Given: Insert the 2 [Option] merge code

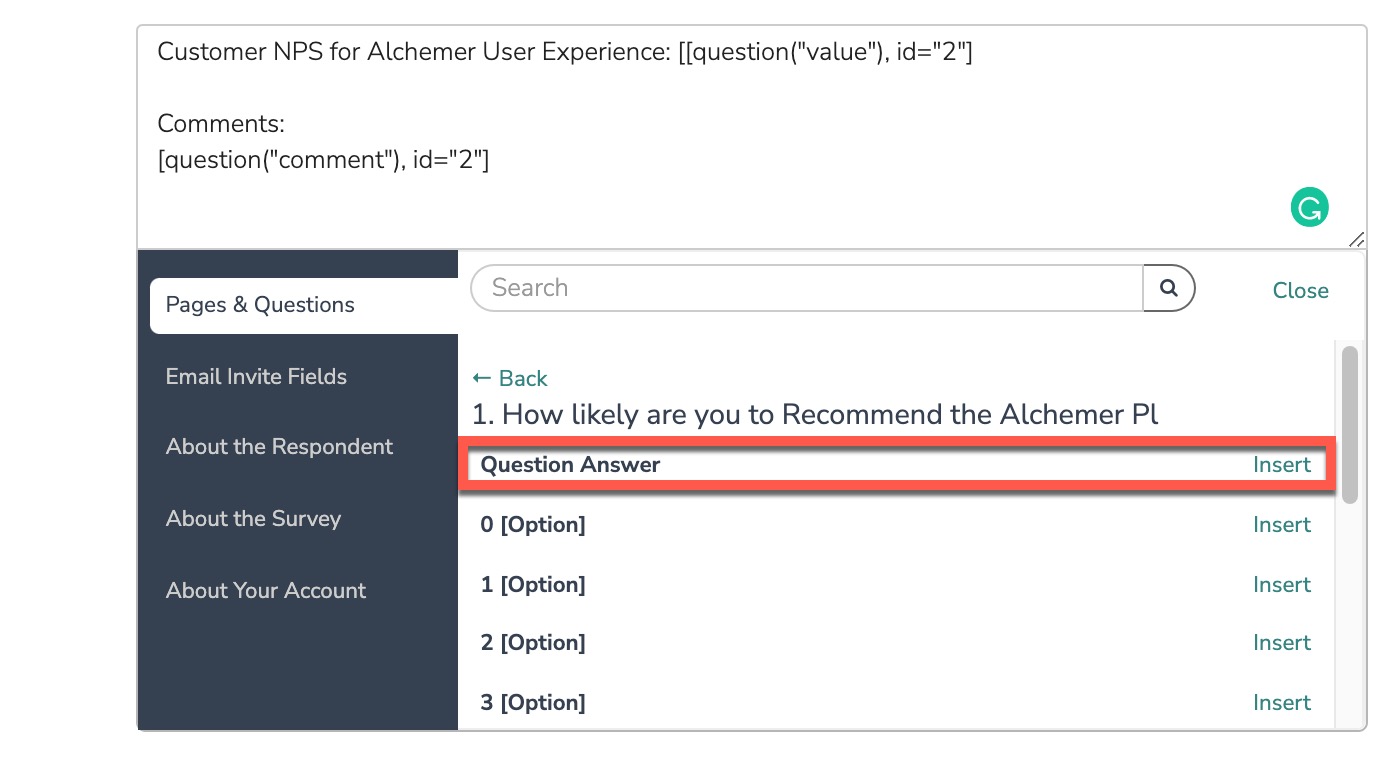Looking at the screenshot, I should click(x=1281, y=643).
